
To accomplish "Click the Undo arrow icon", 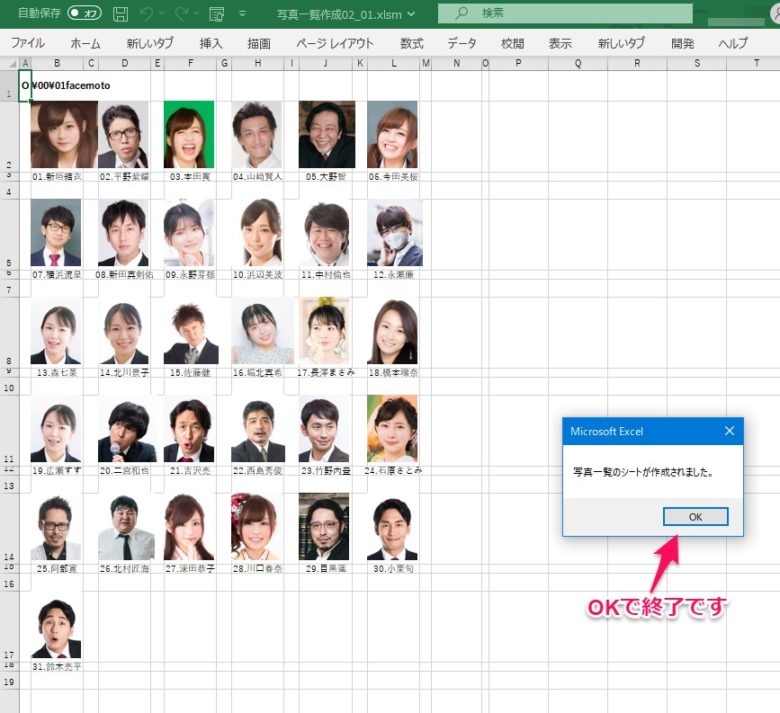I will (x=146, y=14).
